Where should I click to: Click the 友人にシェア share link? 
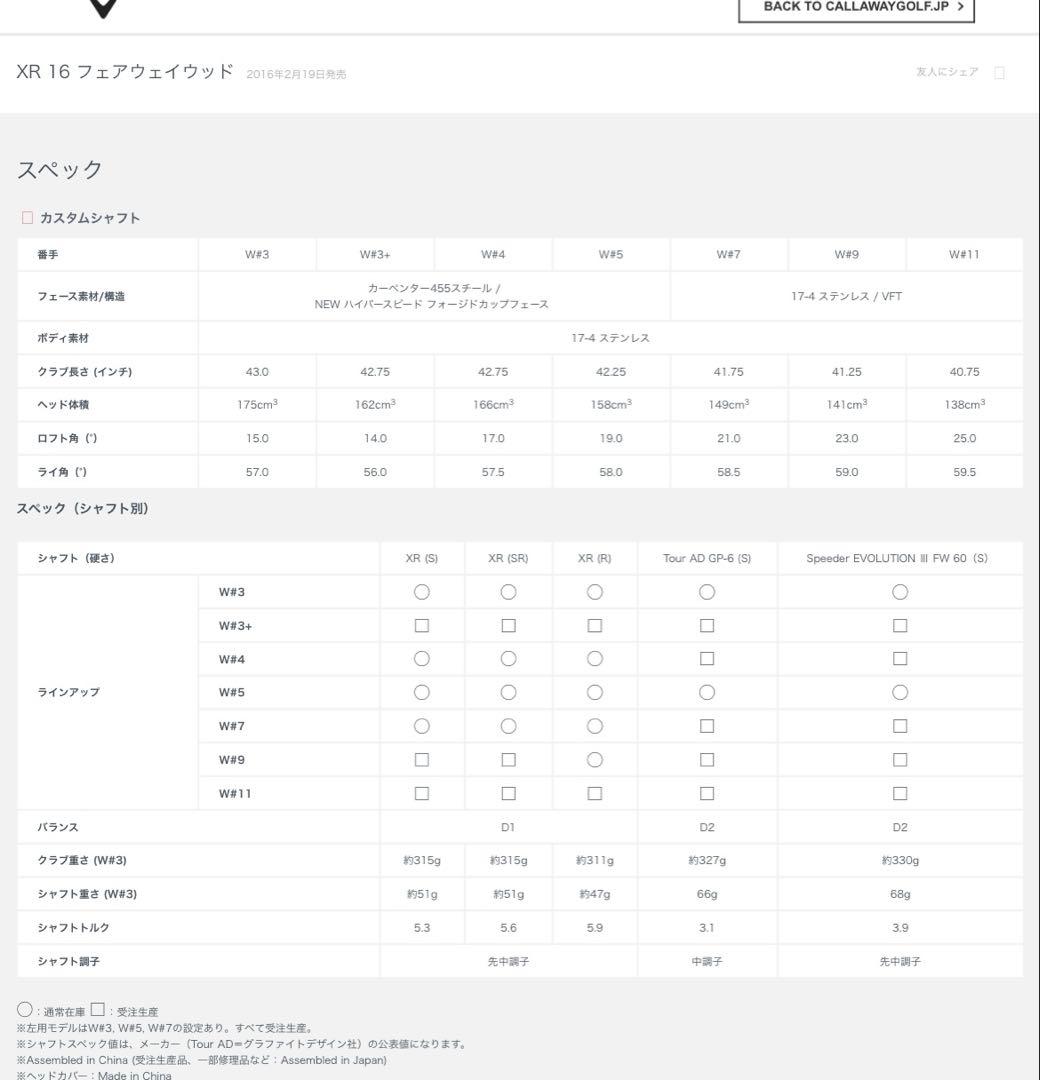[x=947, y=72]
